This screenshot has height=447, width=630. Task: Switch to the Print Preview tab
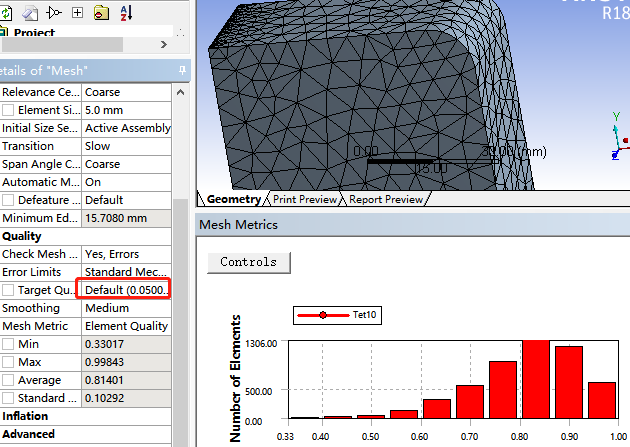[305, 199]
